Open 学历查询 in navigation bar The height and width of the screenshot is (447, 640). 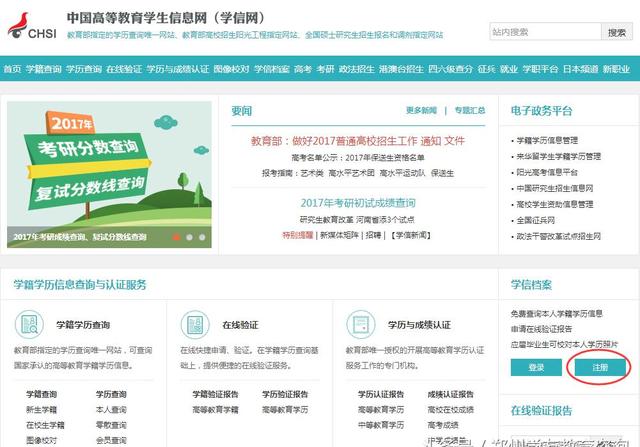84,69
